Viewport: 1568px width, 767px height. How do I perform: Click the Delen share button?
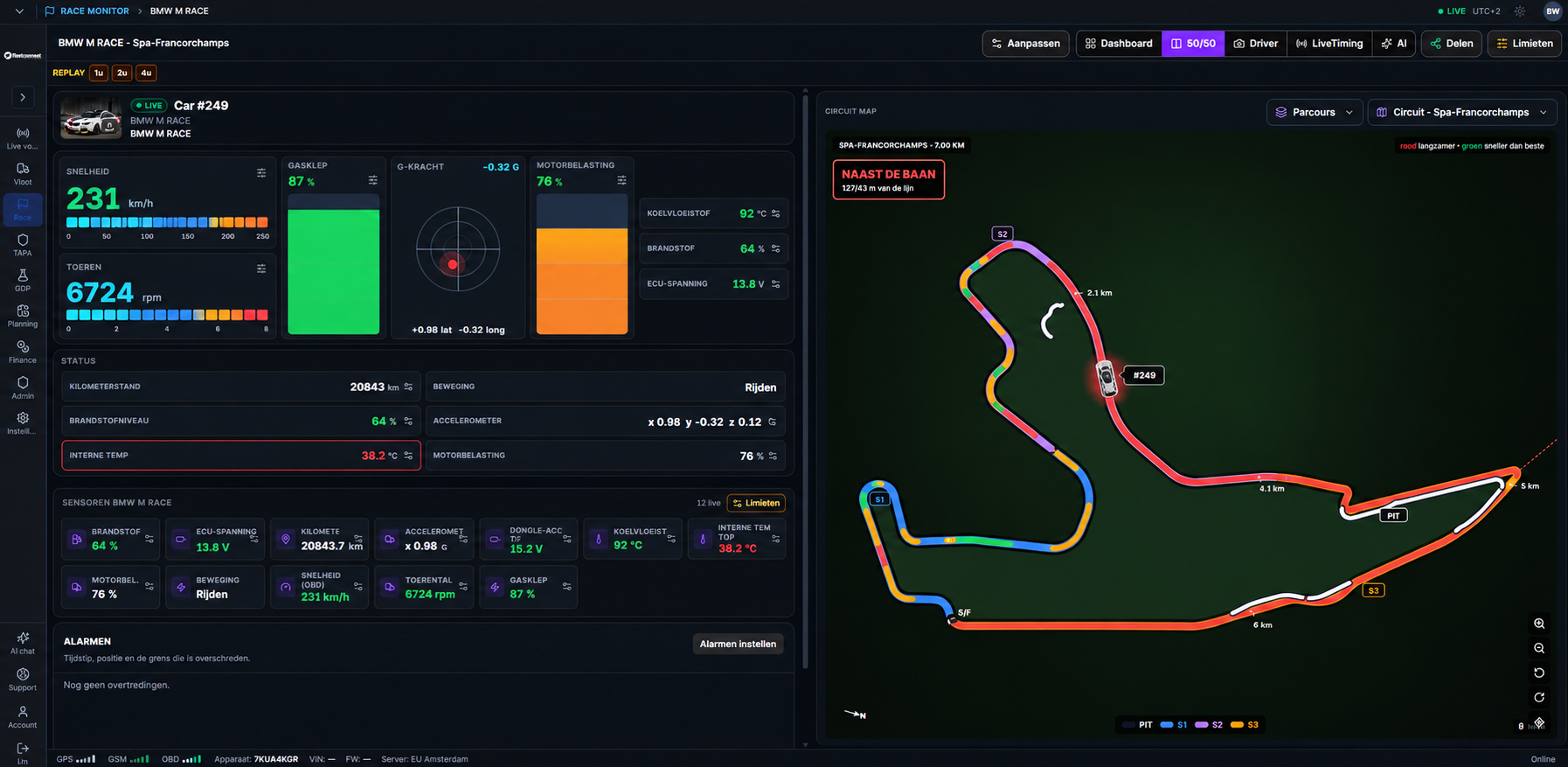(1451, 43)
